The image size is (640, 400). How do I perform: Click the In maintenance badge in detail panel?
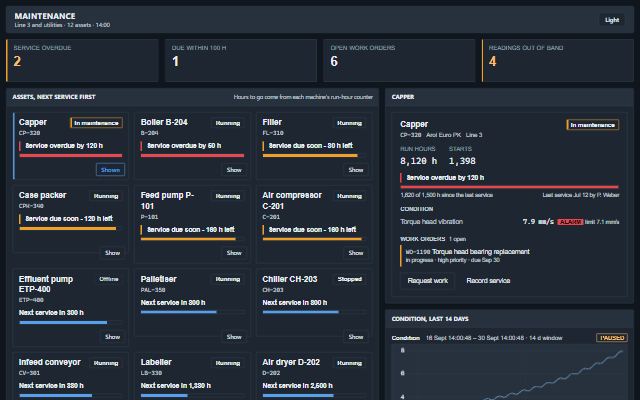[592, 125]
